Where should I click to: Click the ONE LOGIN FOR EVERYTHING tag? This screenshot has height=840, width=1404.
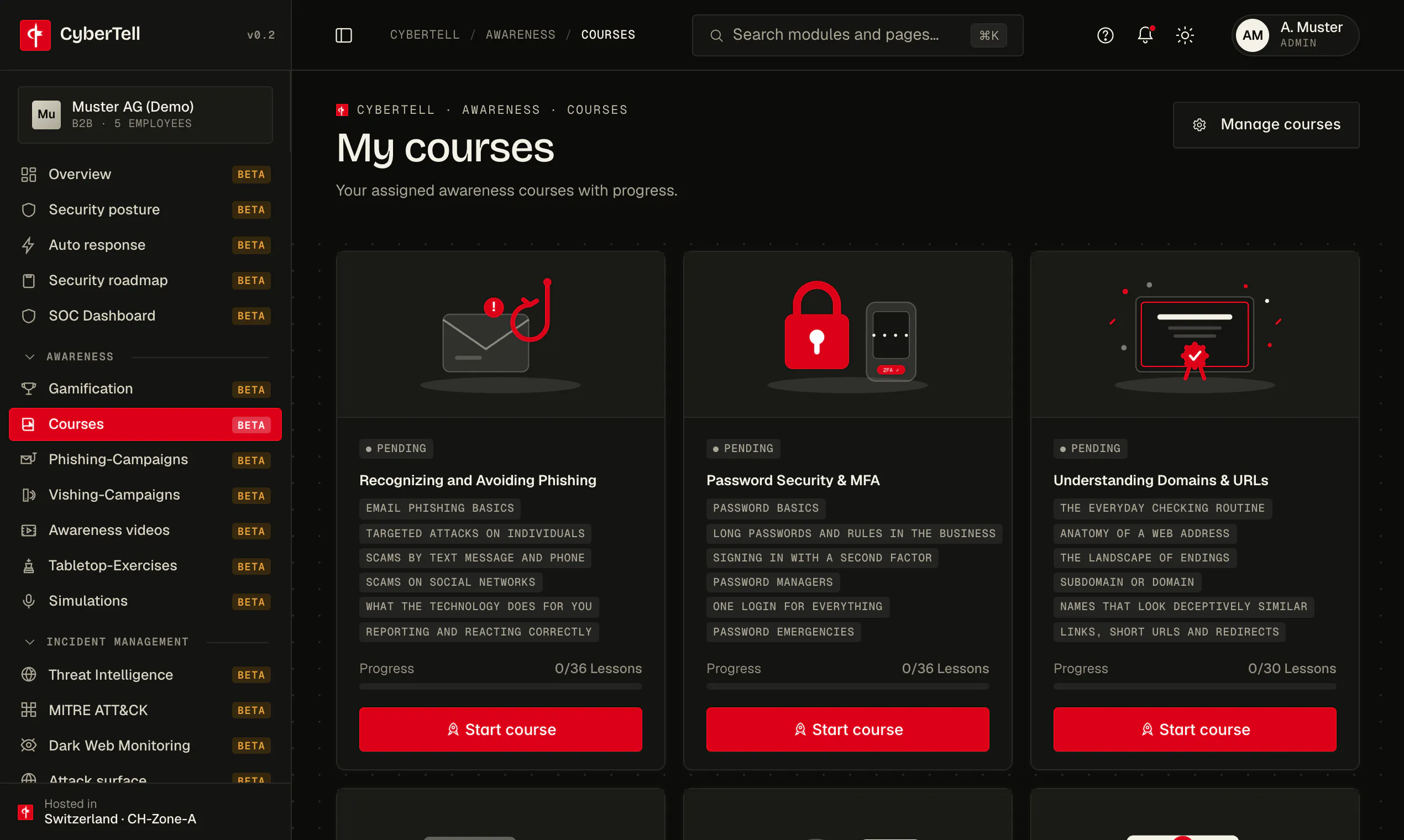pos(798,607)
